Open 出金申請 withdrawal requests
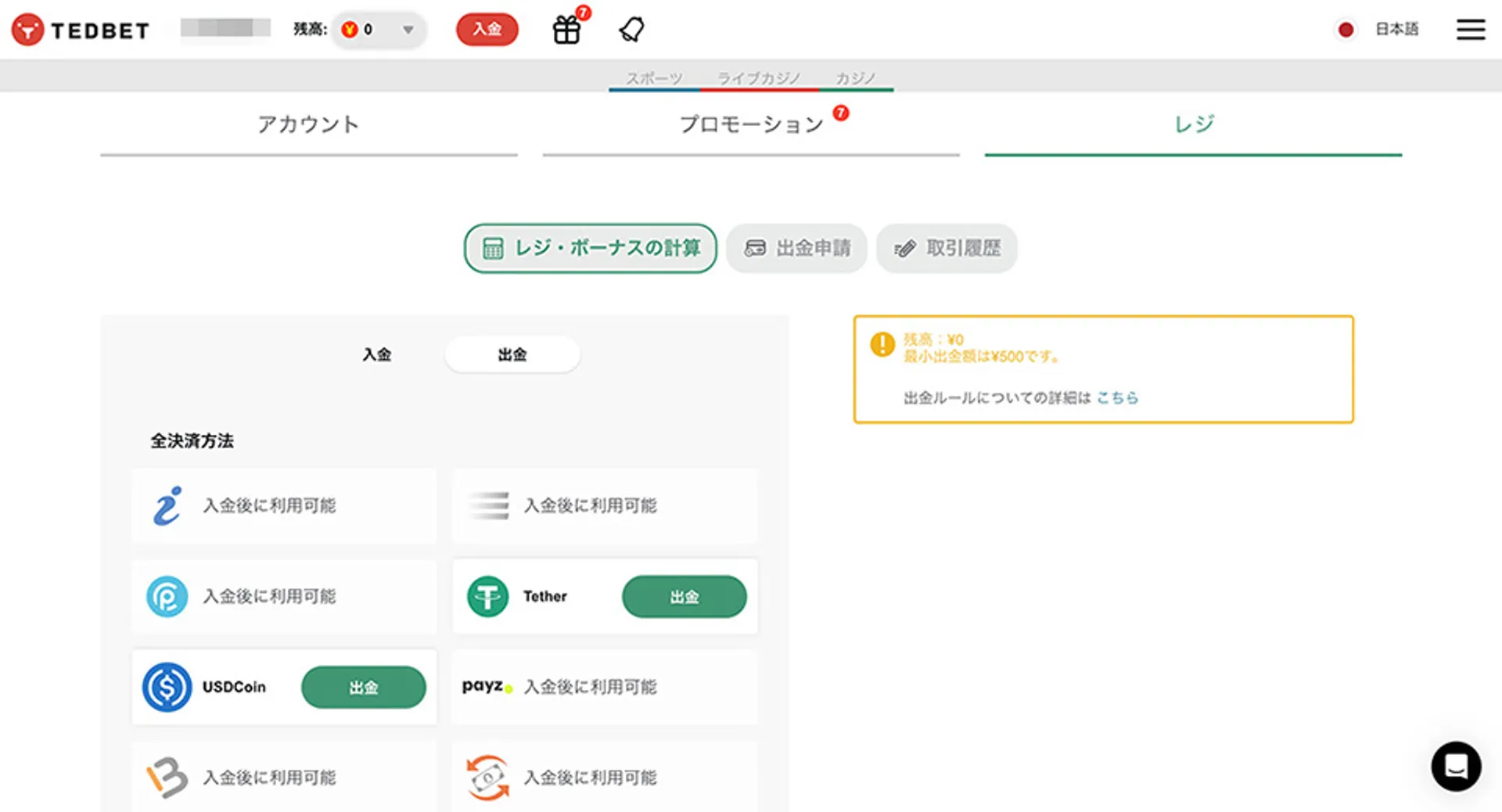 (796, 249)
